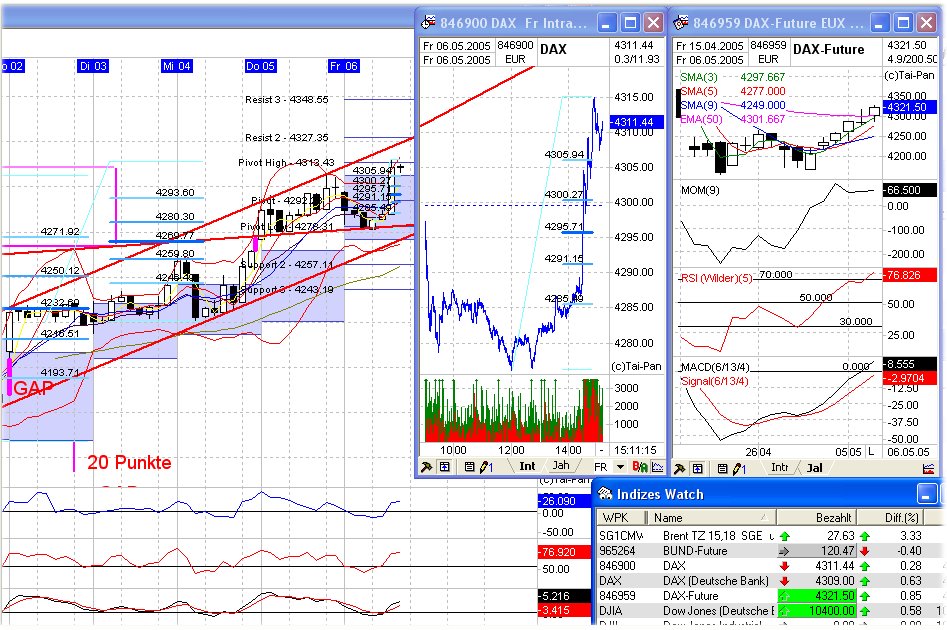Click the 06.05.05 date display in DAX-Future window
947x630 pixels.
tap(908, 452)
